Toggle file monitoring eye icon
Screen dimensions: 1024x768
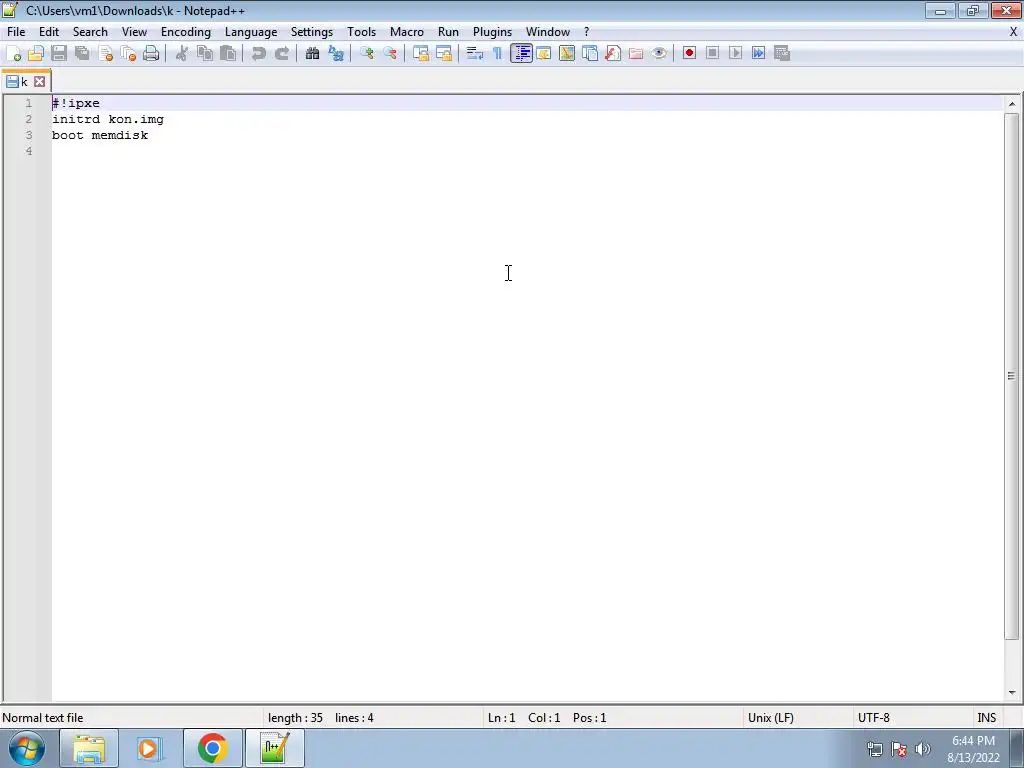(659, 54)
